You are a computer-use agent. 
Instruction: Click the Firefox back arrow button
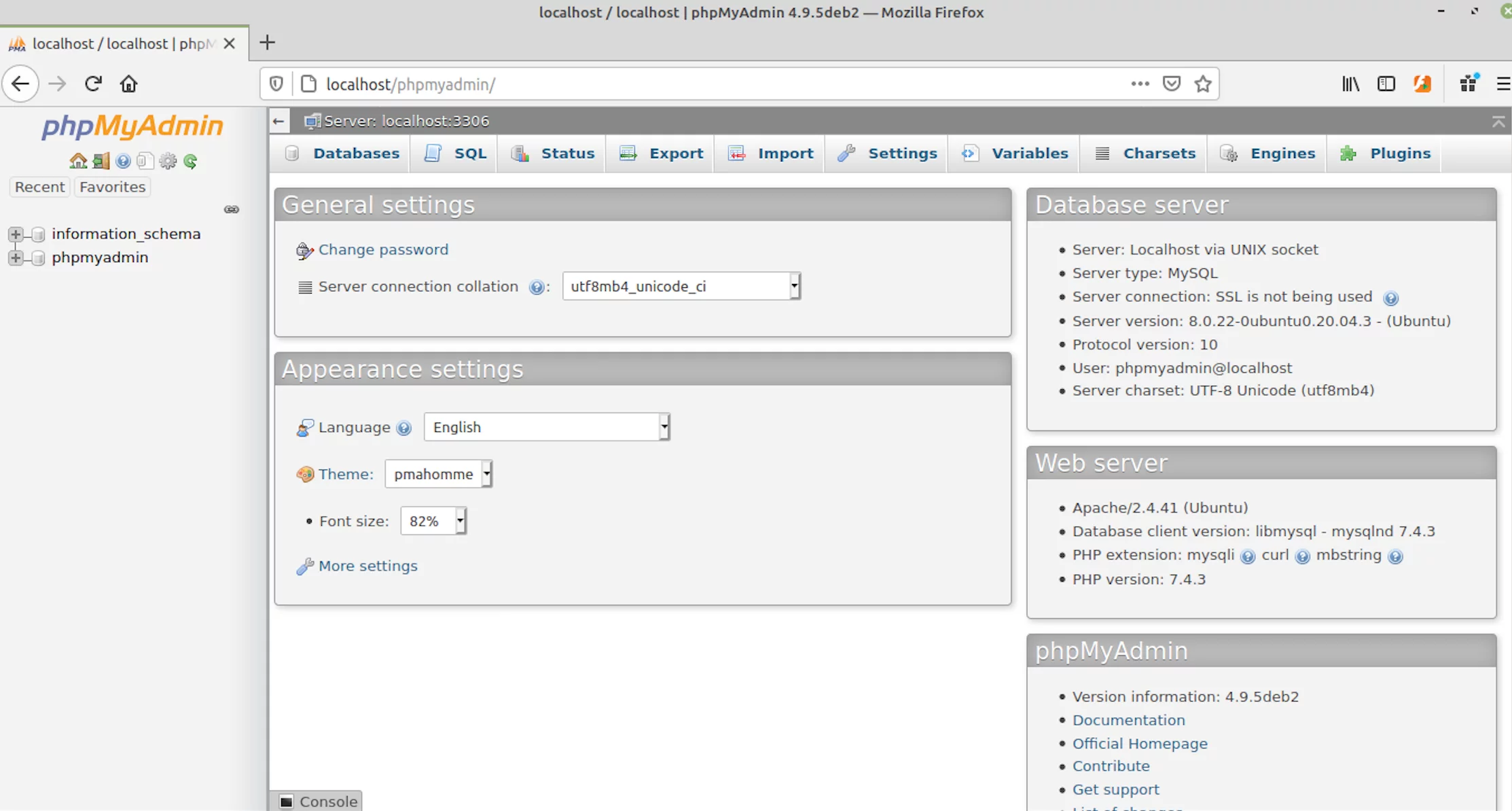click(20, 84)
